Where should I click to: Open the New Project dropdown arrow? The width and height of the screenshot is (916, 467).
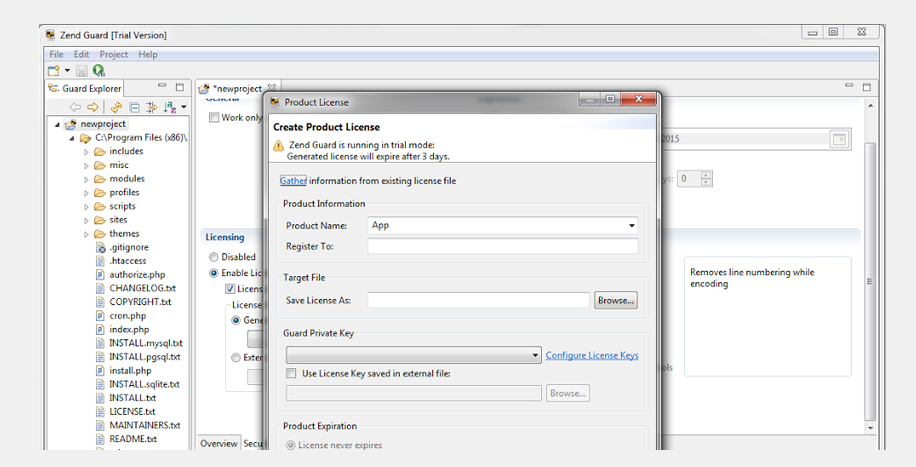tap(67, 71)
